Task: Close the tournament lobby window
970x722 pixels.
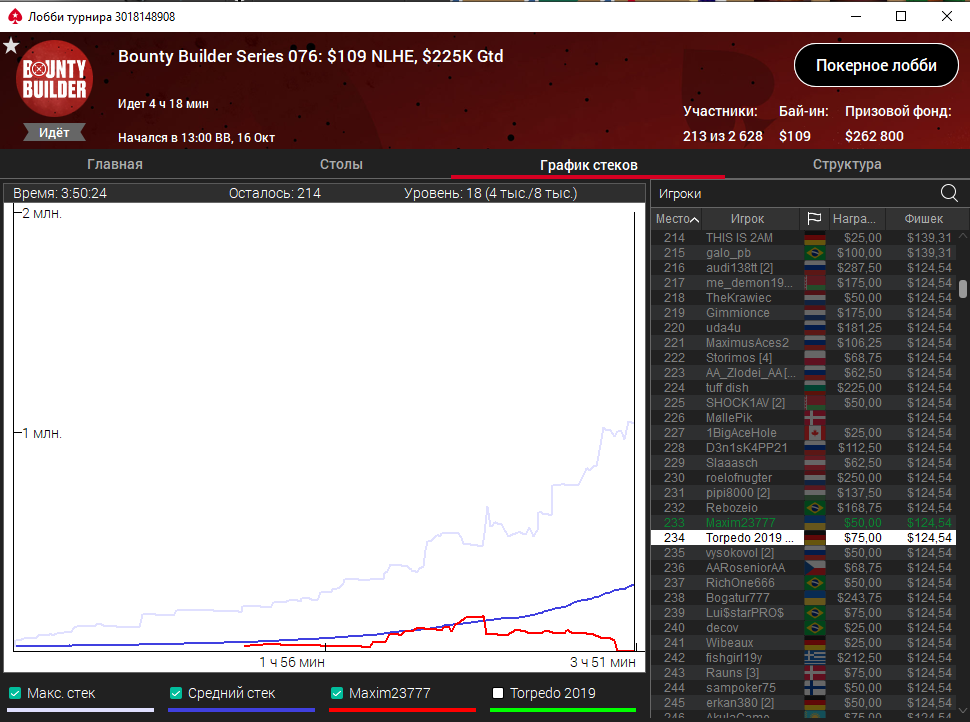Action: click(946, 17)
